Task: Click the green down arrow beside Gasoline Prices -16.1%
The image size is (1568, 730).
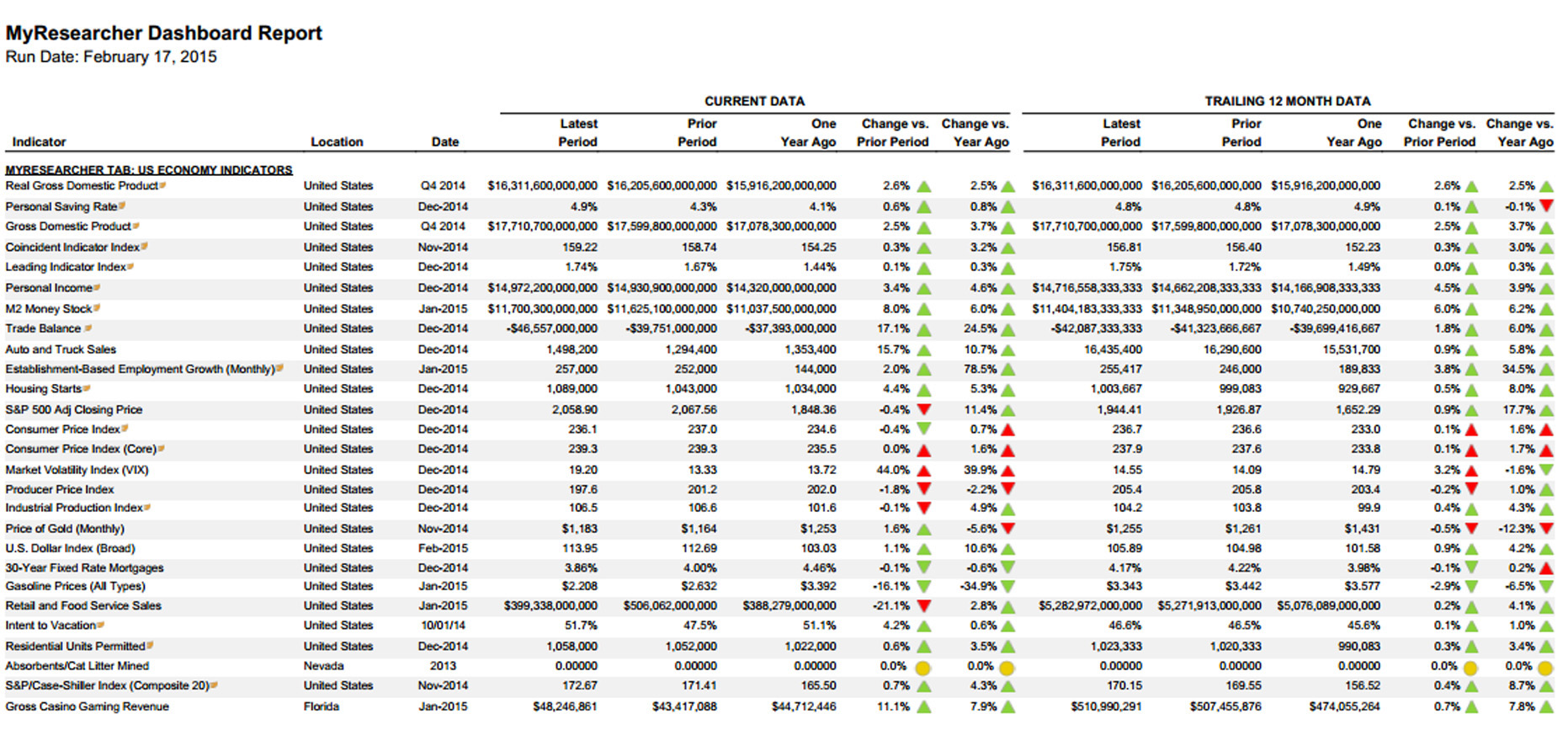Action: point(924,587)
